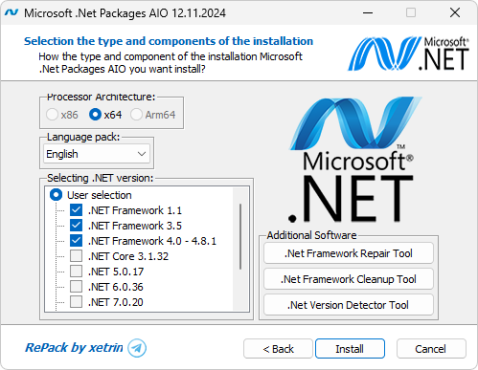This screenshot has width=478, height=370.
Task: Click the Telegram paper plane icon
Action: [x=137, y=348]
